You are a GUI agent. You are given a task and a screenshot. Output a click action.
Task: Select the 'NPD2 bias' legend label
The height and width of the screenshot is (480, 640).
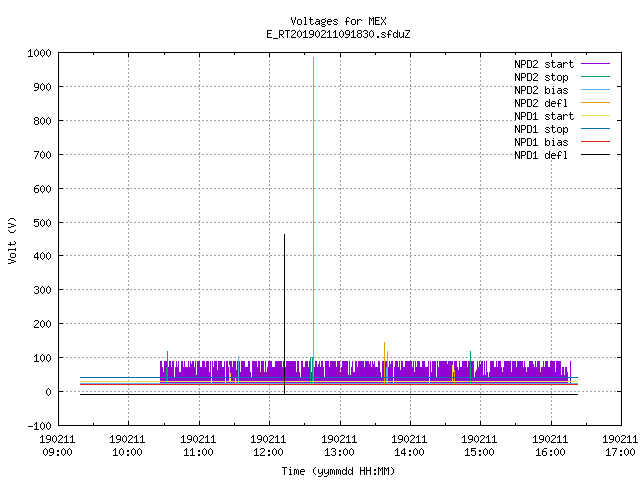[x=541, y=90]
